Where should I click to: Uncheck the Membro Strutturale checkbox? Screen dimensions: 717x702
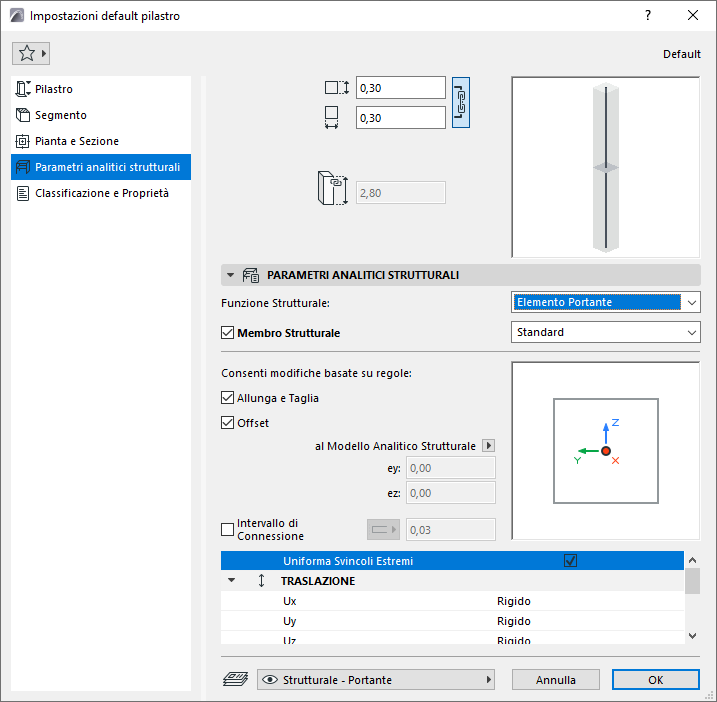[227, 332]
